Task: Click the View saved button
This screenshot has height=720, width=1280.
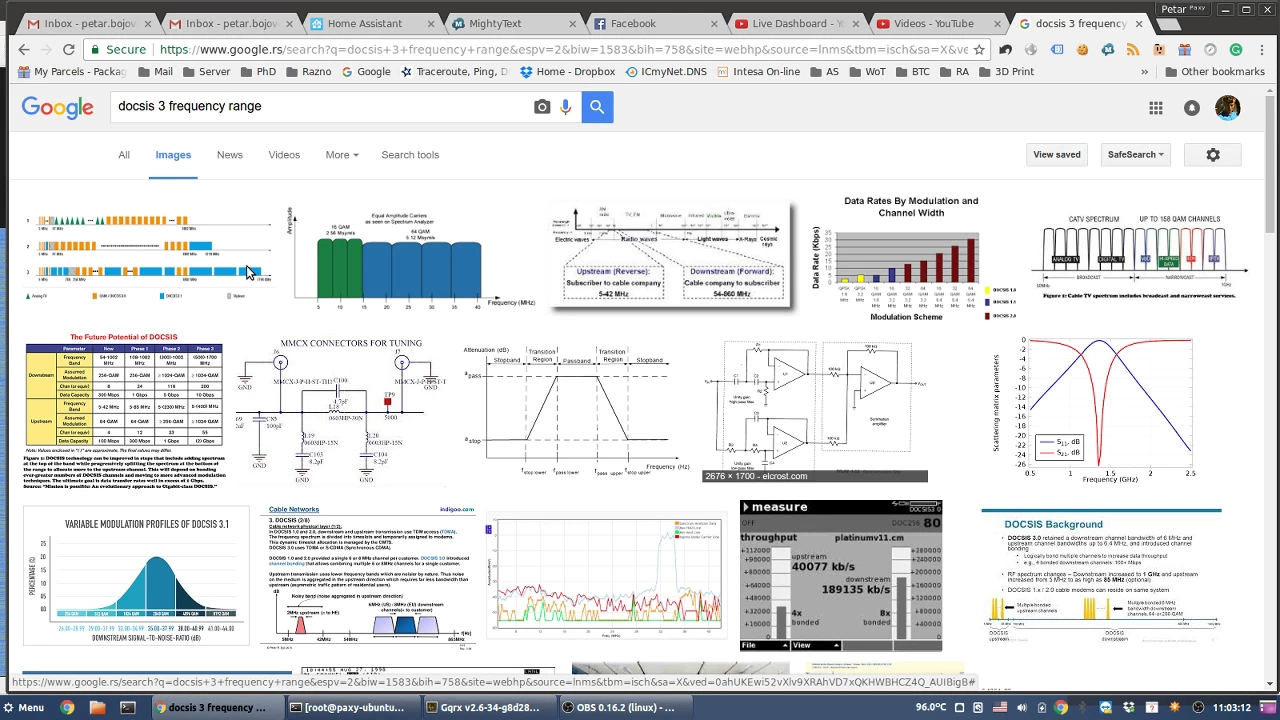Action: coord(1057,155)
